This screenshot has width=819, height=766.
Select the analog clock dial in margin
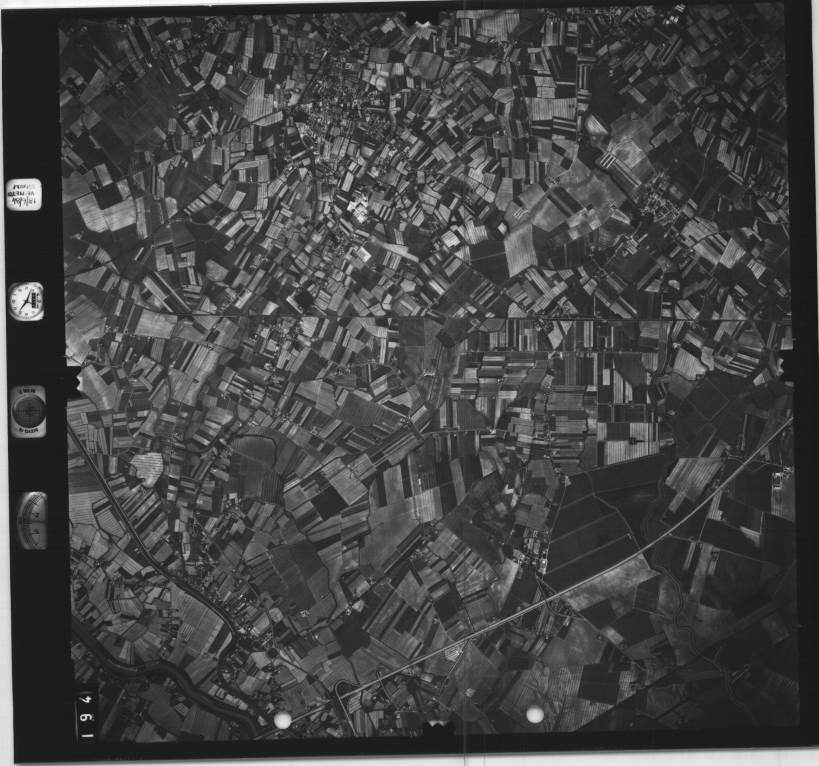point(26,300)
